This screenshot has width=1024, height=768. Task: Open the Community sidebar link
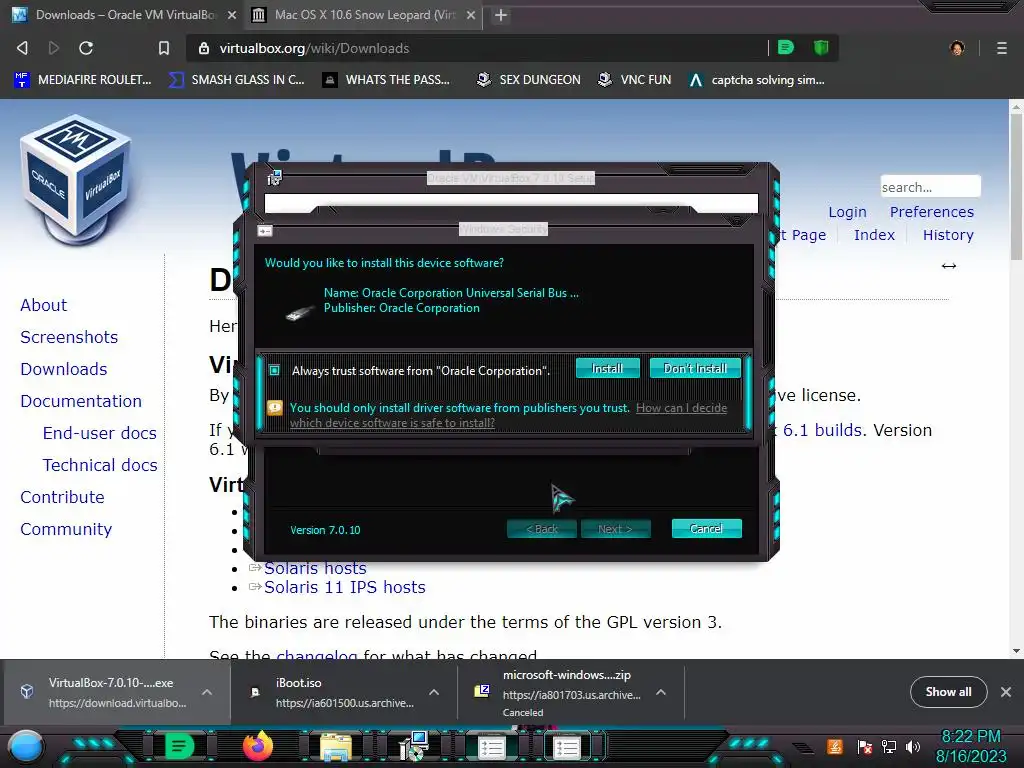click(x=66, y=529)
